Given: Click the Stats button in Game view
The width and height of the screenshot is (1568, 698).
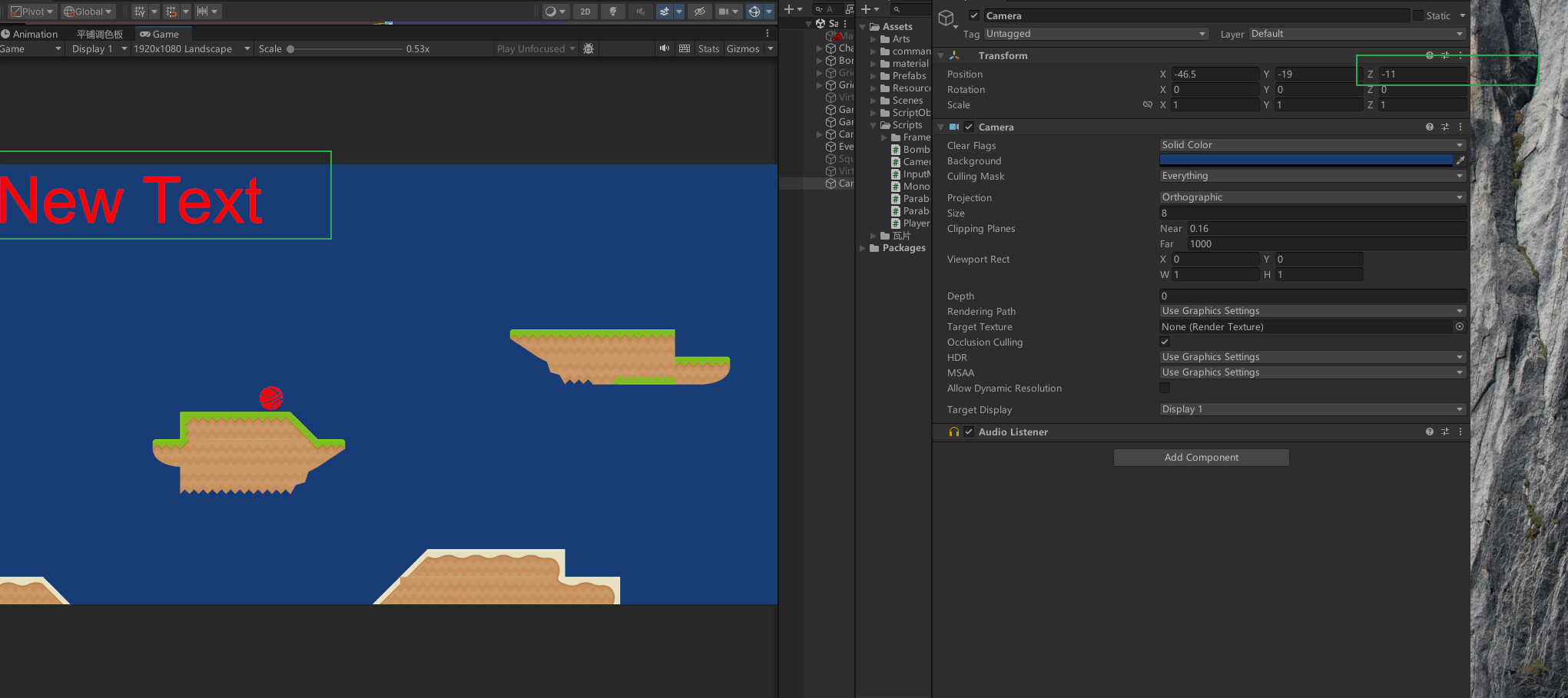Looking at the screenshot, I should pyautogui.click(x=708, y=48).
